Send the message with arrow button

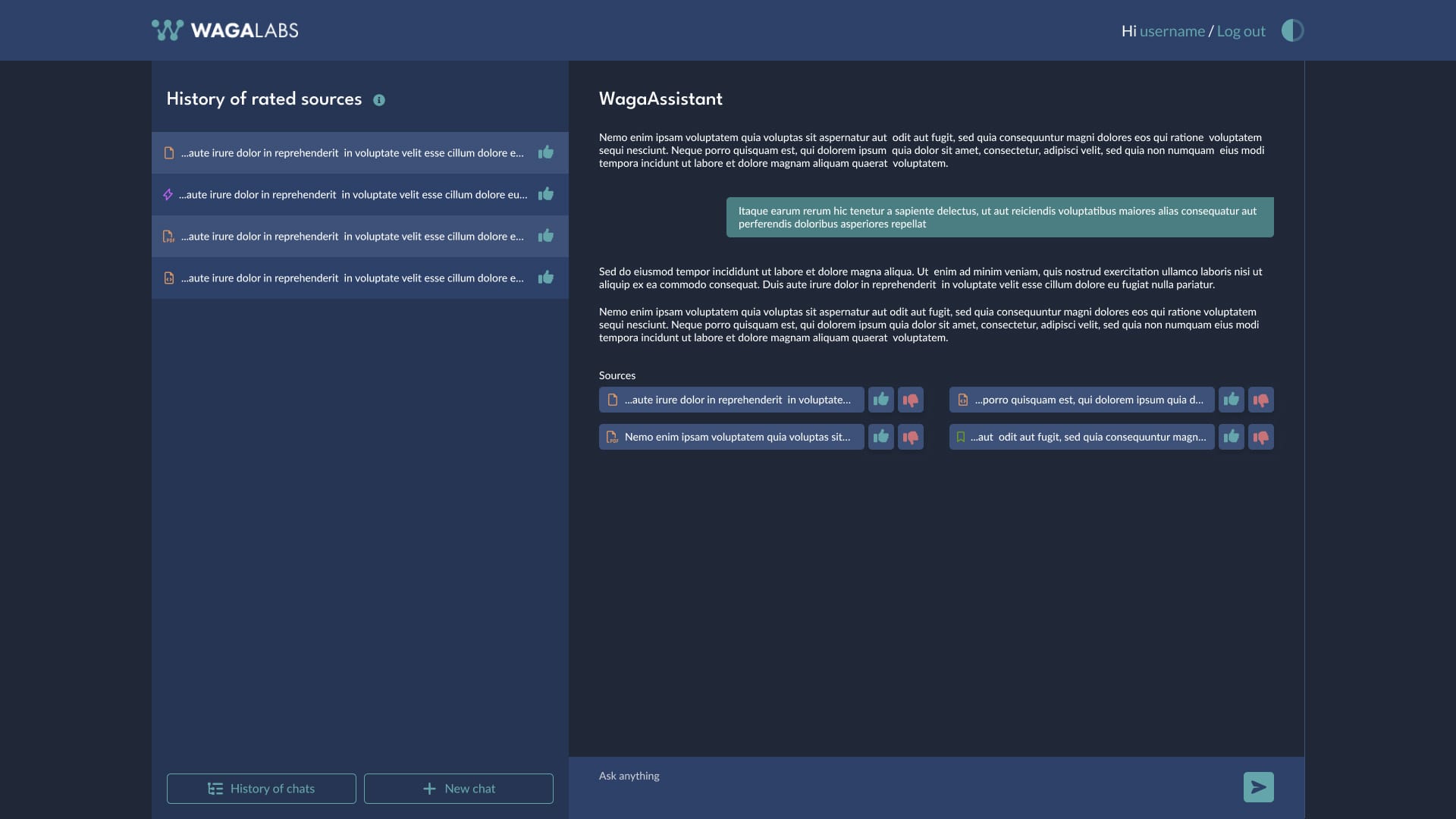click(1258, 787)
